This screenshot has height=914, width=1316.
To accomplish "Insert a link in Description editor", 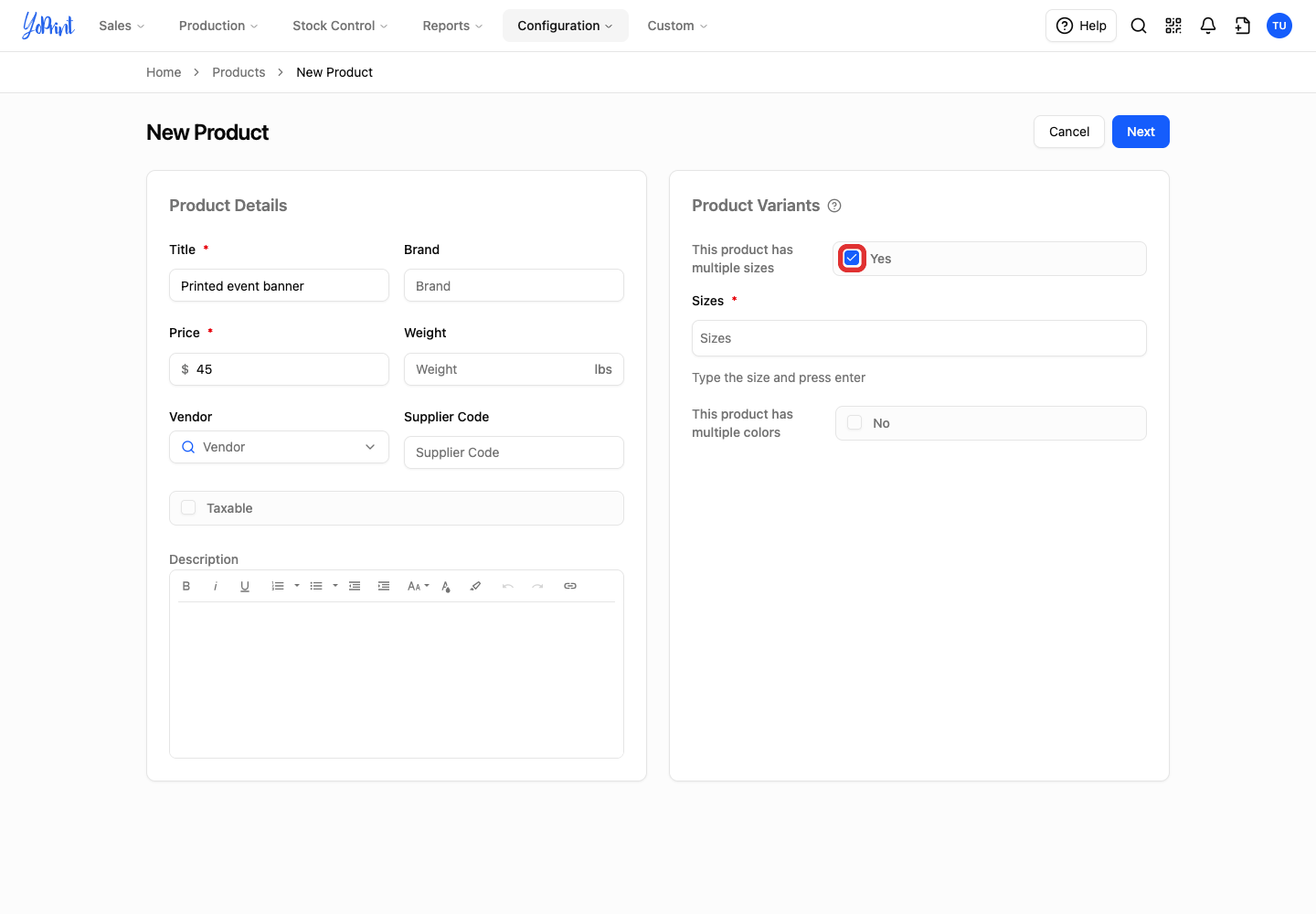I will tap(570, 586).
